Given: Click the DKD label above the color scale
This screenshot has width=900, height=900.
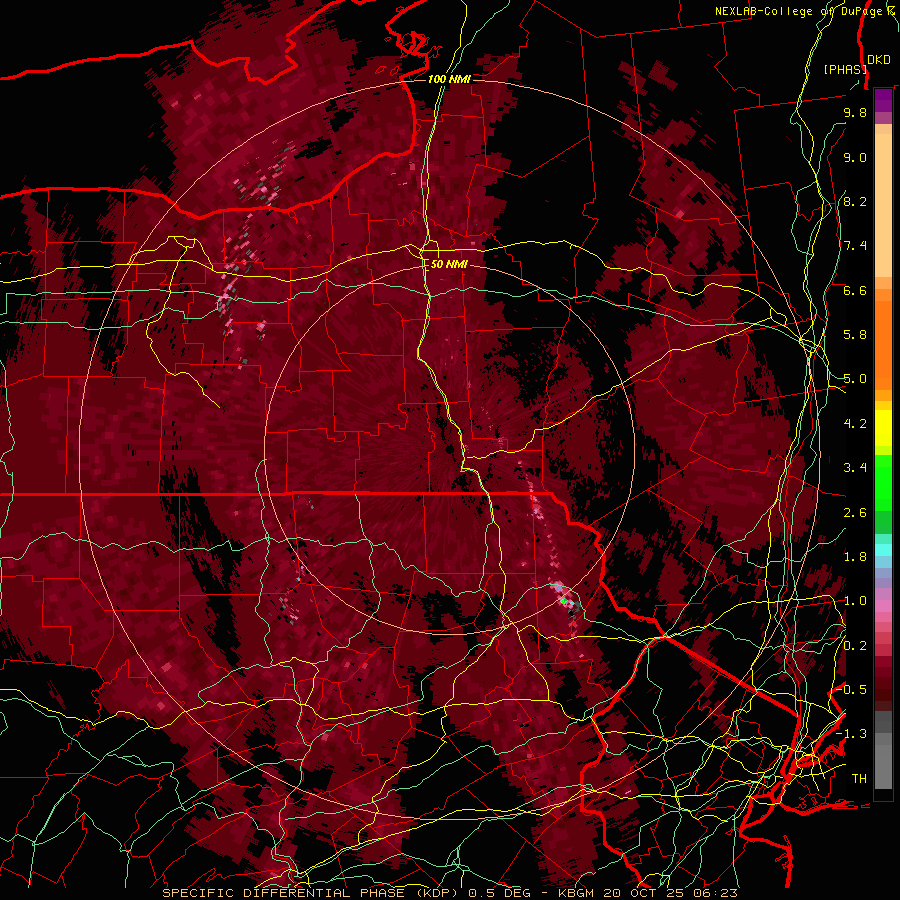Looking at the screenshot, I should (x=879, y=59).
